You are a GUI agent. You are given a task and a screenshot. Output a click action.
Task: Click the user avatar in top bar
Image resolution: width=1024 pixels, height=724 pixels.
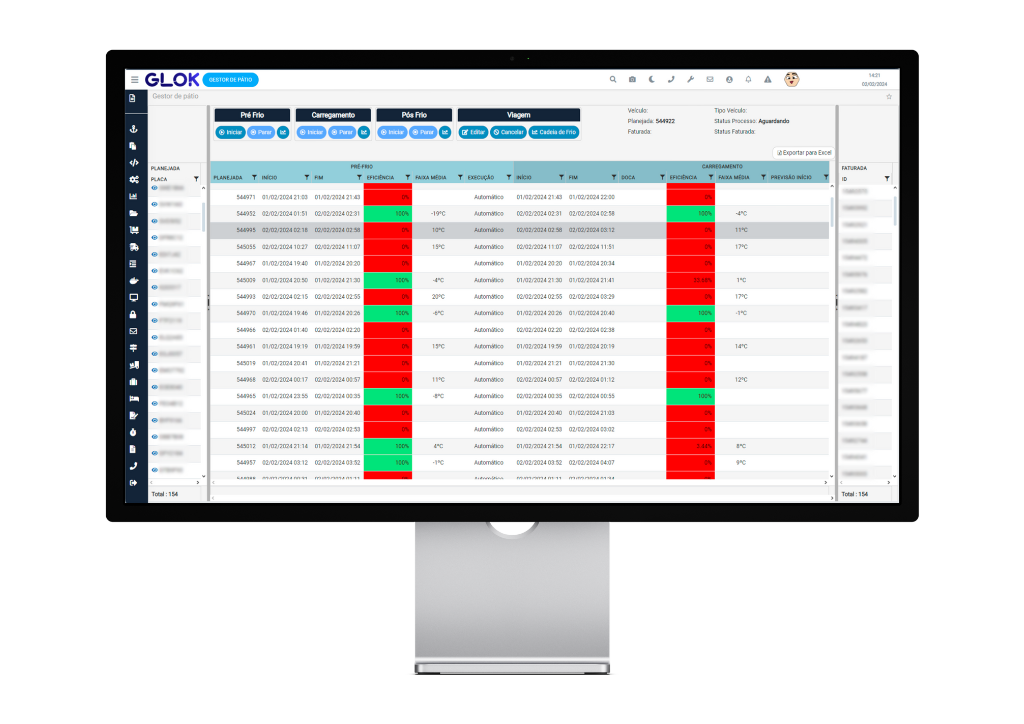pyautogui.click(x=791, y=79)
